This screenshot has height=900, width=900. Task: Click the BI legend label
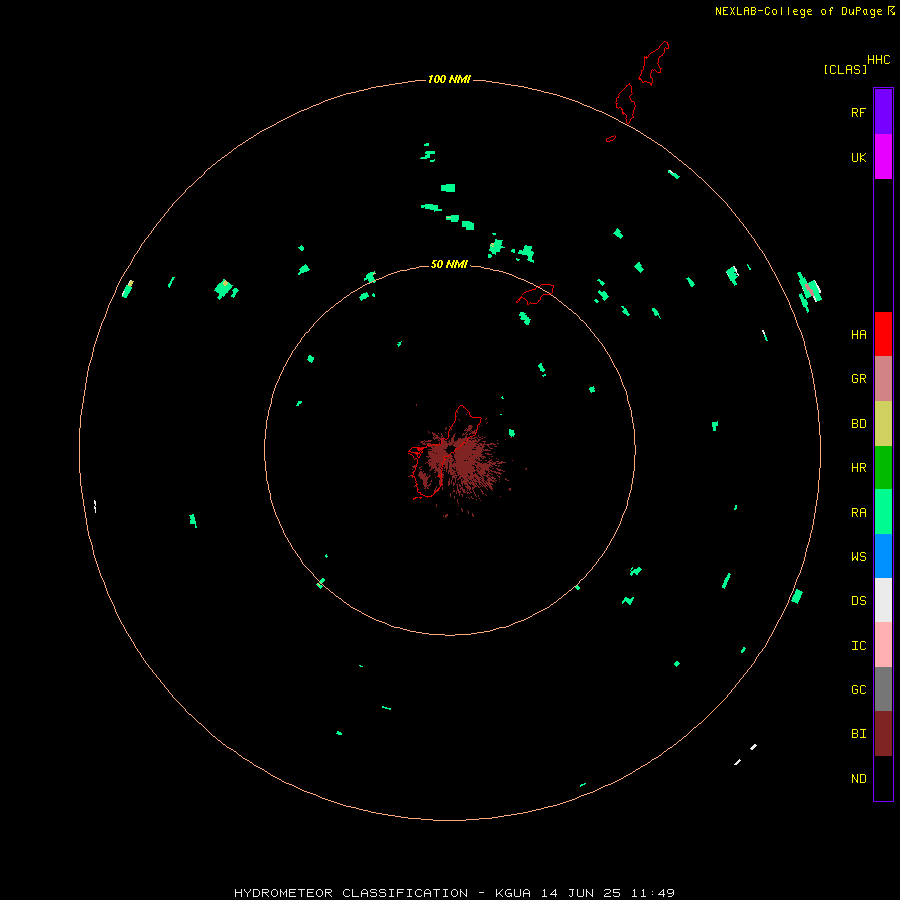[x=858, y=734]
